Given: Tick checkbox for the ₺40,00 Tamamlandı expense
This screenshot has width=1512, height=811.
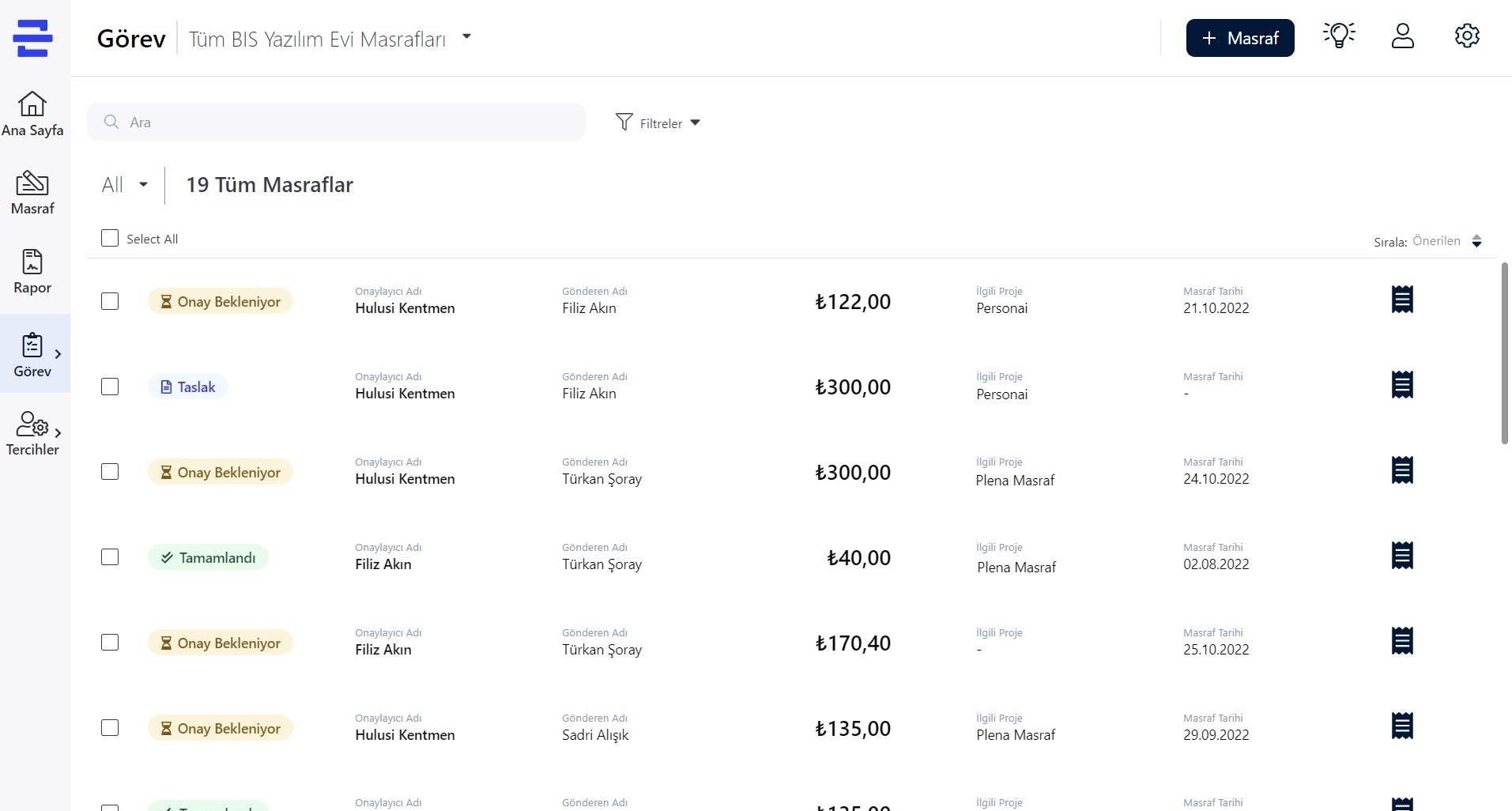Looking at the screenshot, I should [x=110, y=557].
